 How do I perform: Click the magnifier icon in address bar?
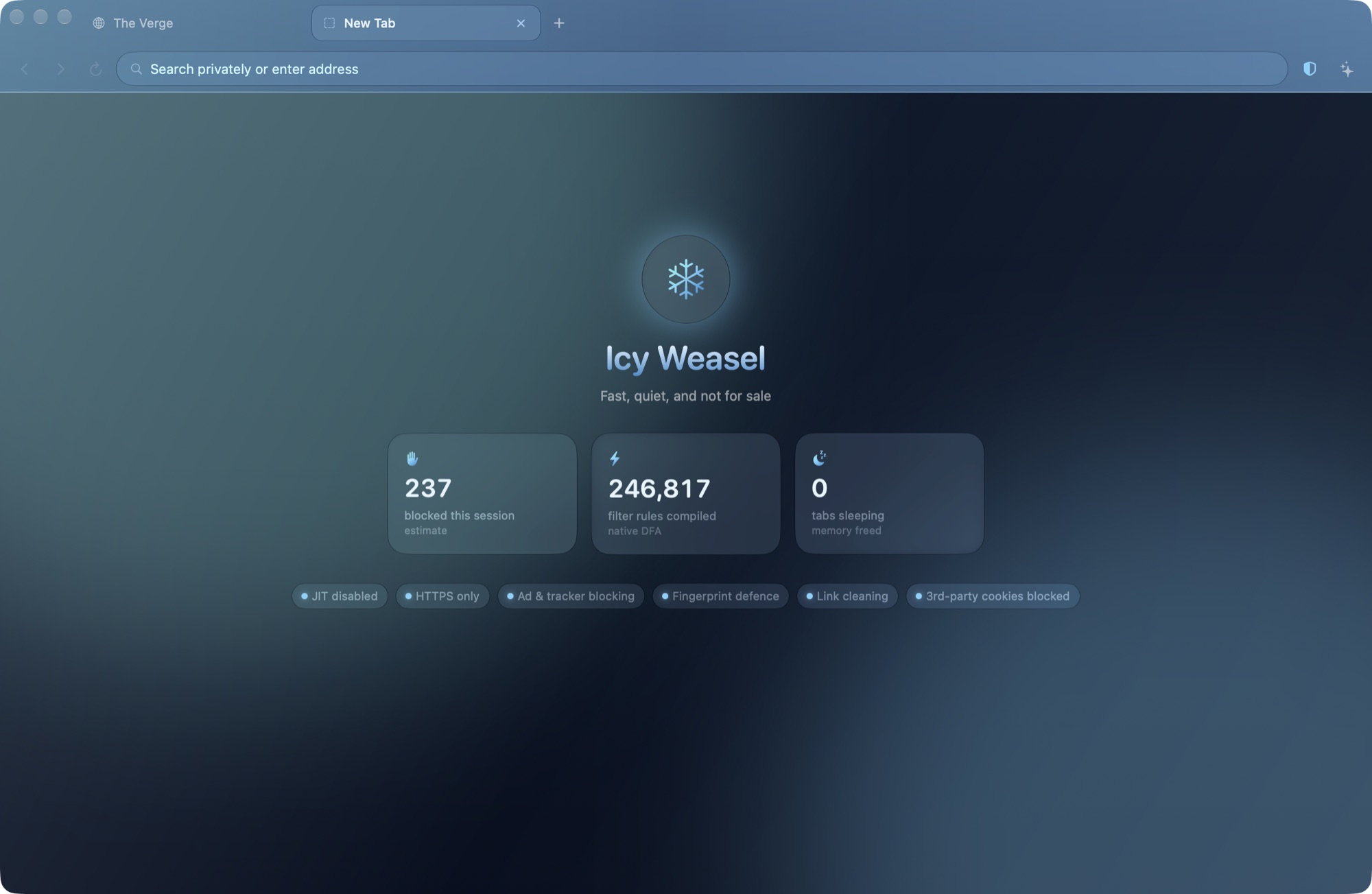coord(136,69)
